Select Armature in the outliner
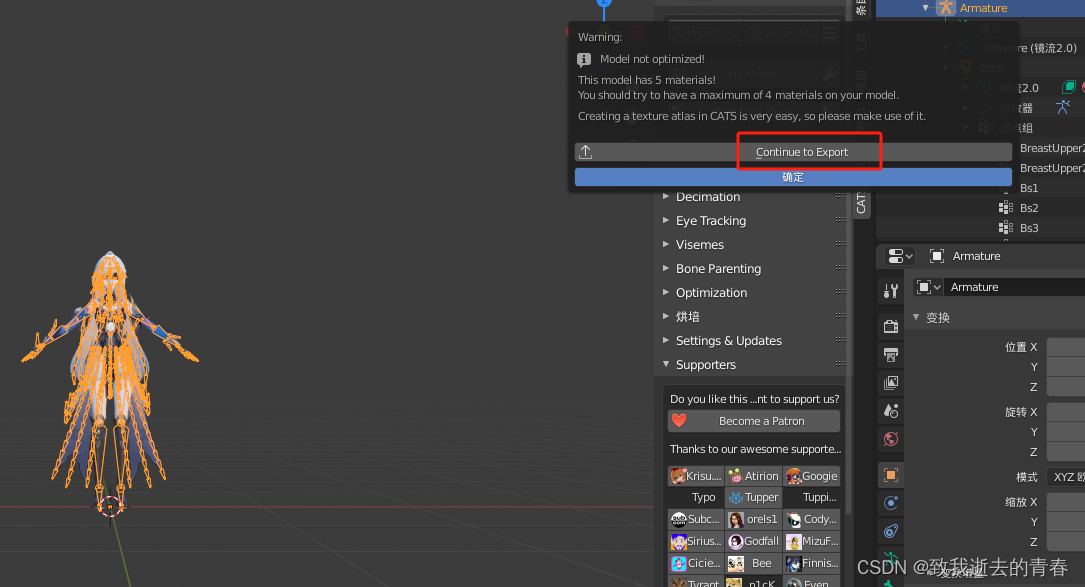This screenshot has height=587, width=1085. click(983, 8)
